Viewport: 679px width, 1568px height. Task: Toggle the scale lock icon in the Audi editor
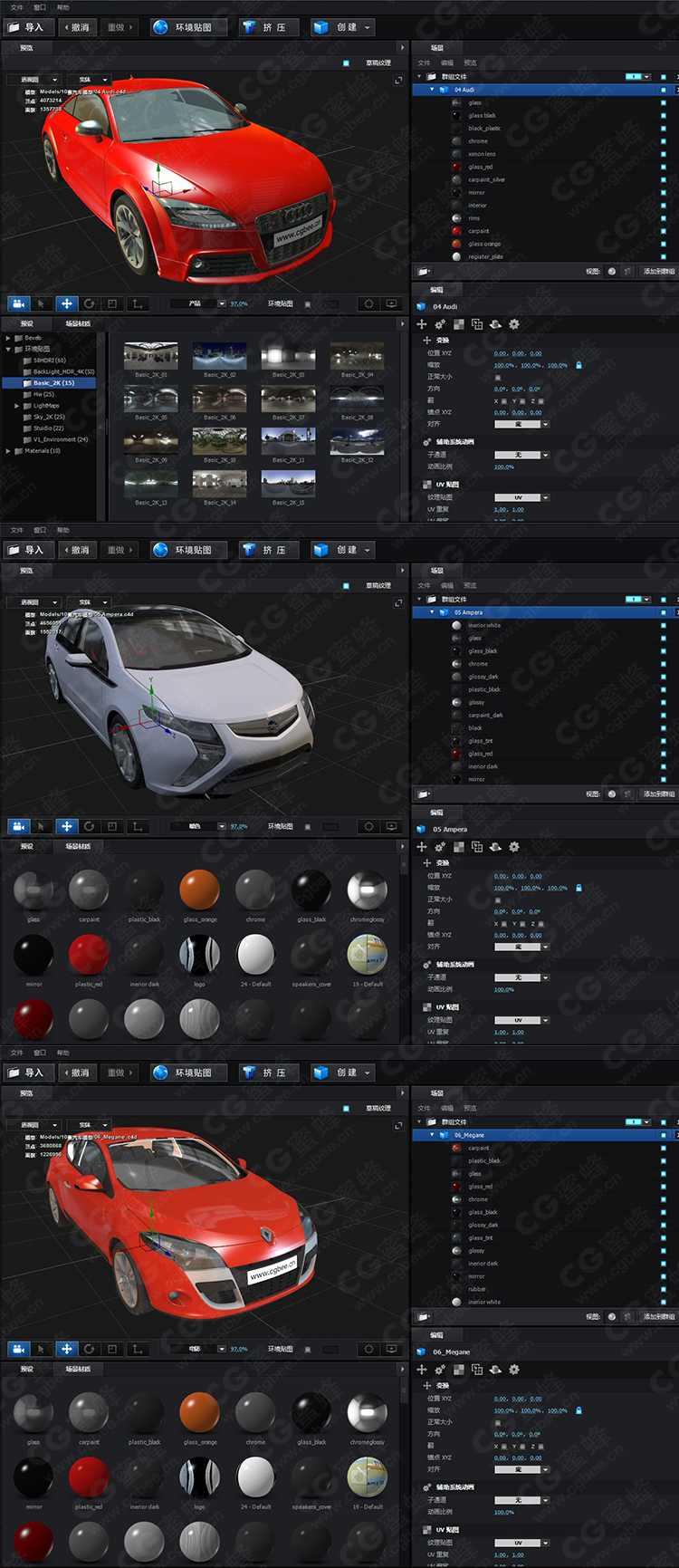click(579, 365)
